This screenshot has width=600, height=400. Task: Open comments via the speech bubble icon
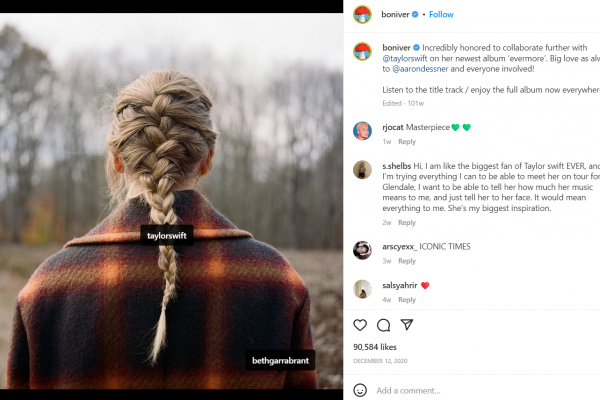383,325
